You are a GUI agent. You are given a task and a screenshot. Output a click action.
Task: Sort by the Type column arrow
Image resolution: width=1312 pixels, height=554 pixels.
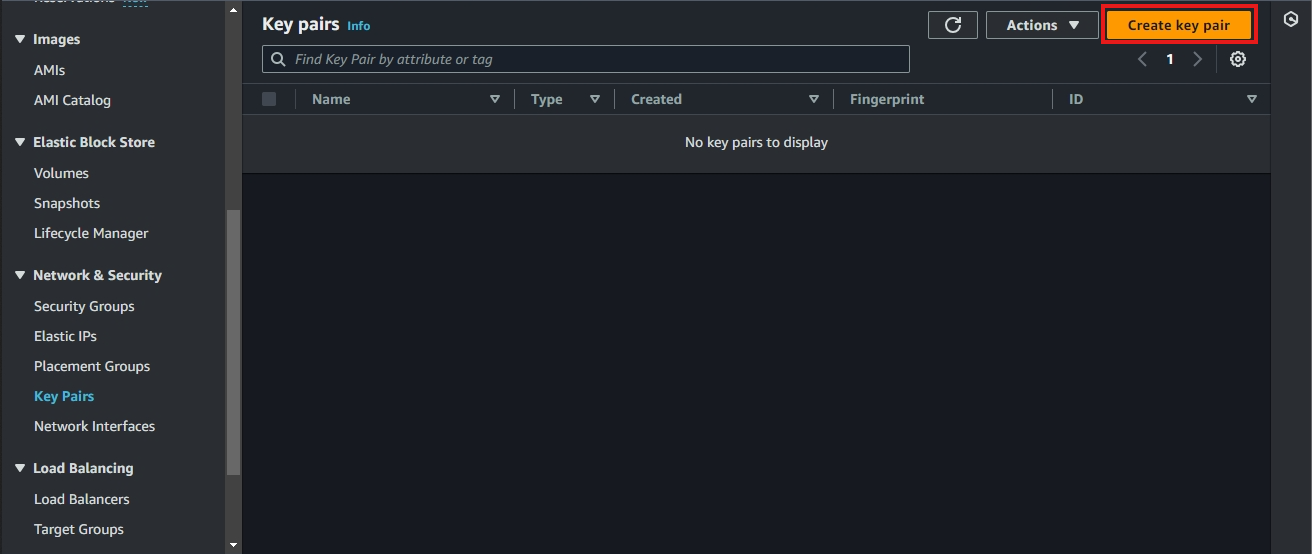(x=595, y=99)
